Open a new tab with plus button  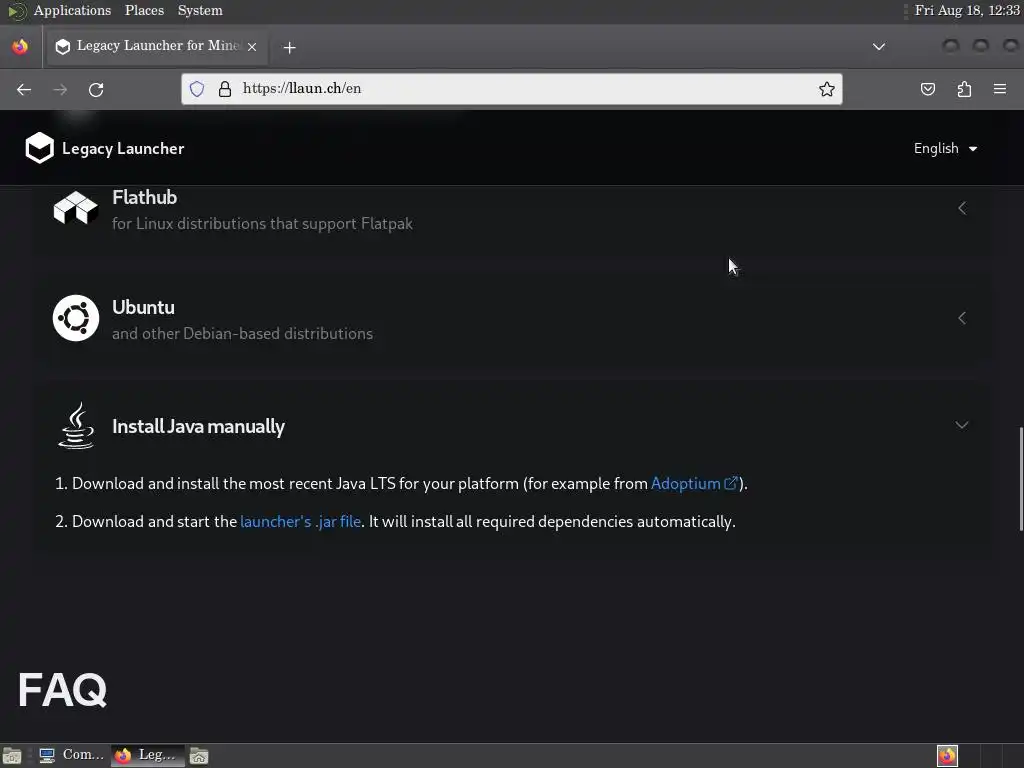(289, 48)
